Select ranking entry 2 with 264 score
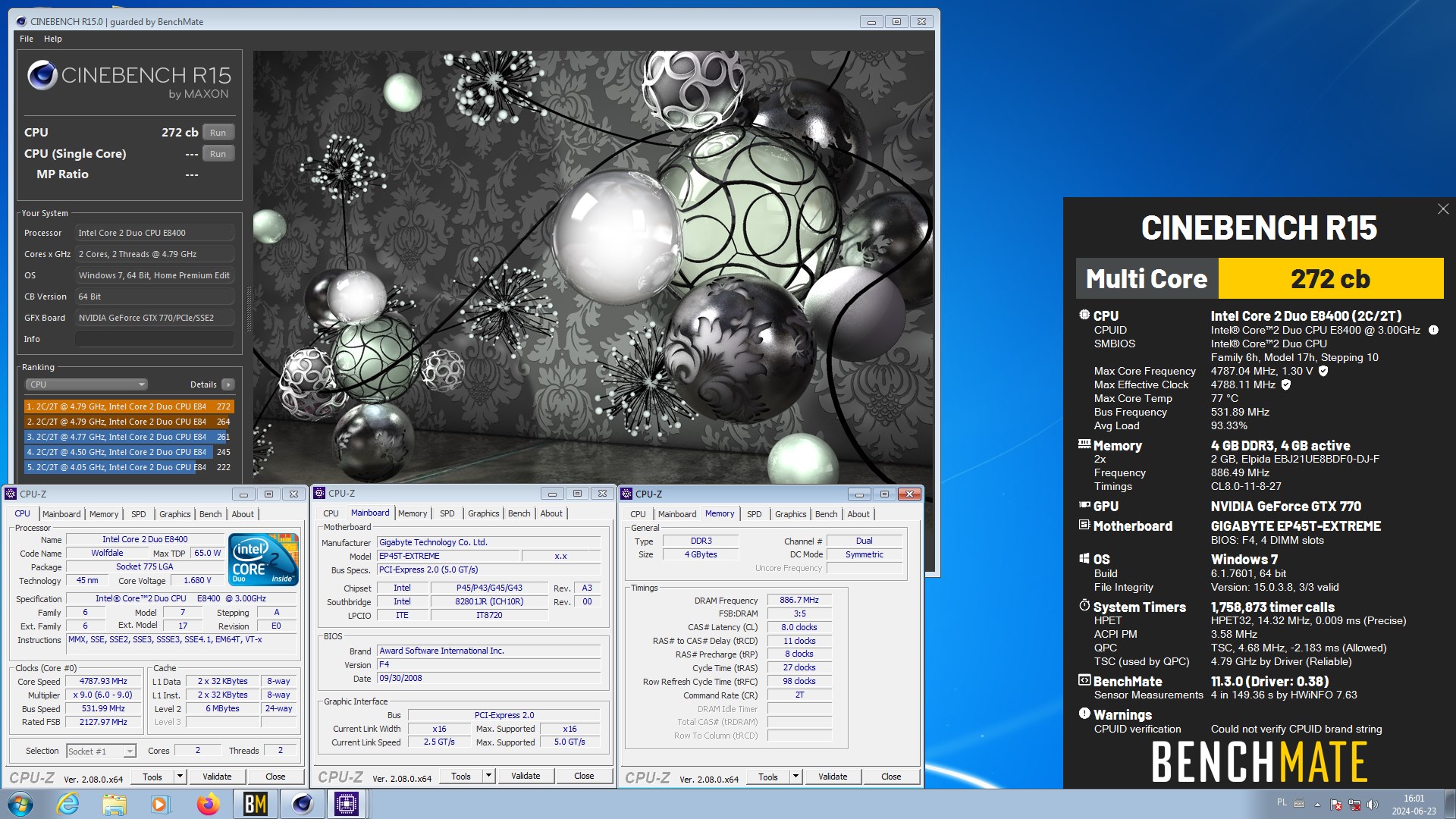The width and height of the screenshot is (1456, 819). pos(129,422)
